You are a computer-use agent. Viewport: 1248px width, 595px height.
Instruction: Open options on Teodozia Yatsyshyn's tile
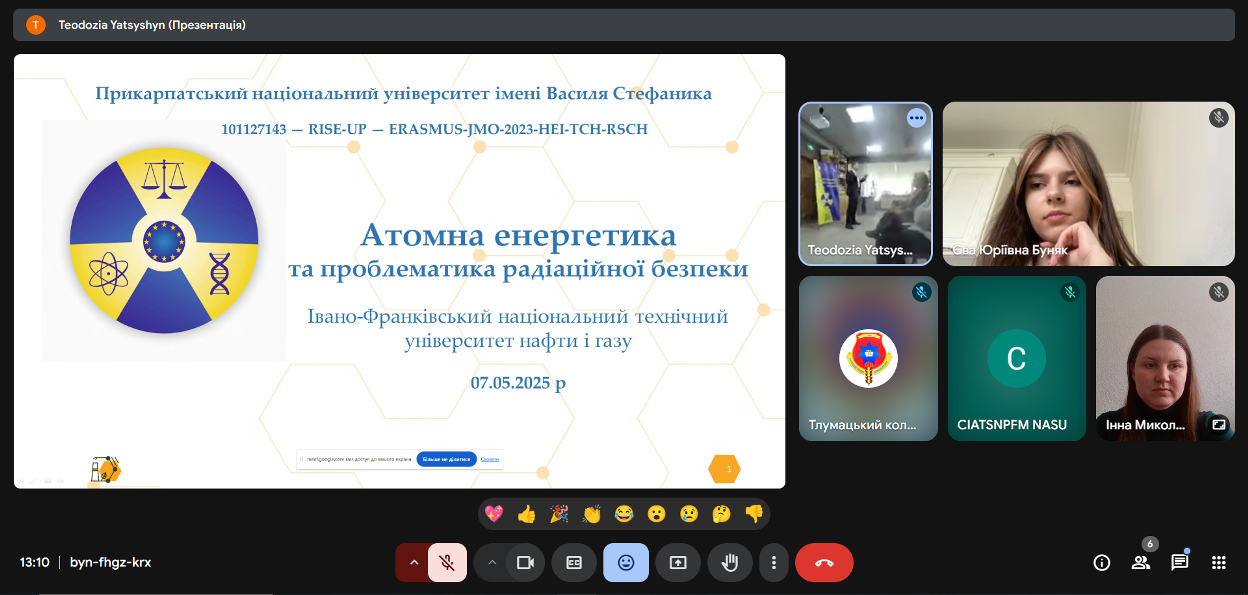point(916,118)
